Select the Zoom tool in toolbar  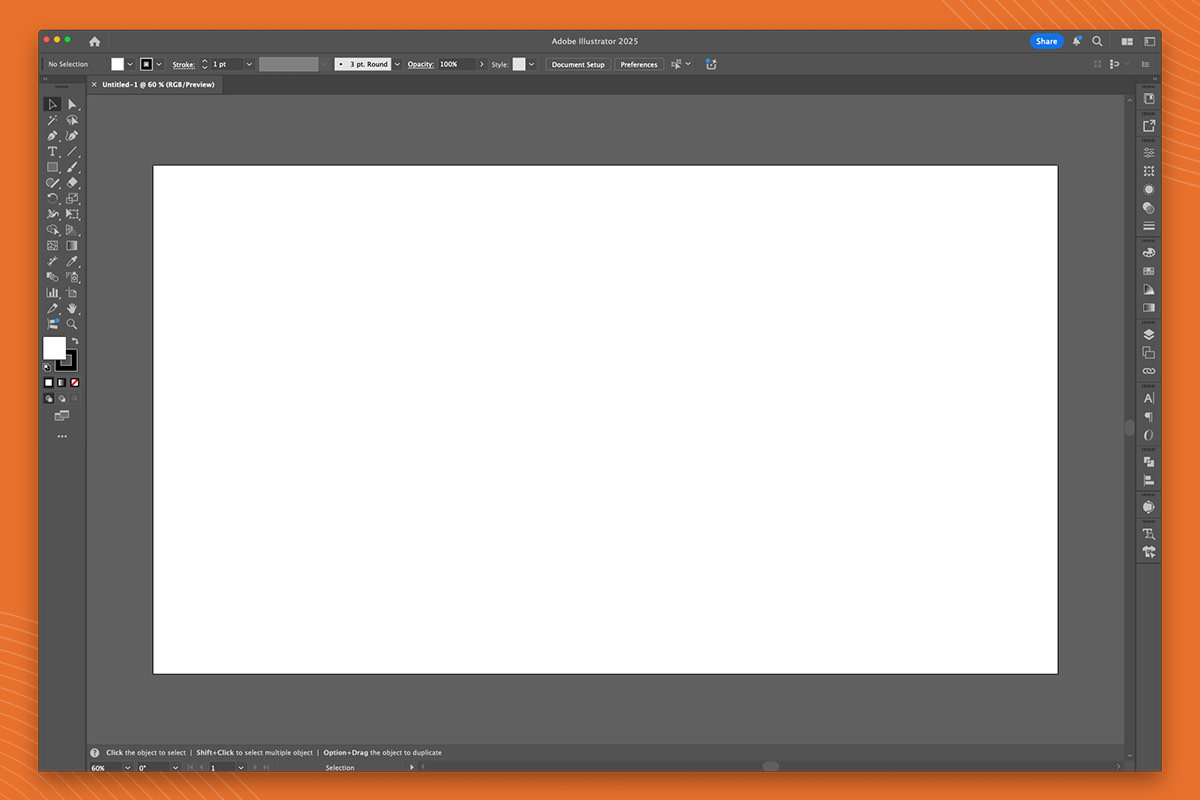click(x=72, y=324)
